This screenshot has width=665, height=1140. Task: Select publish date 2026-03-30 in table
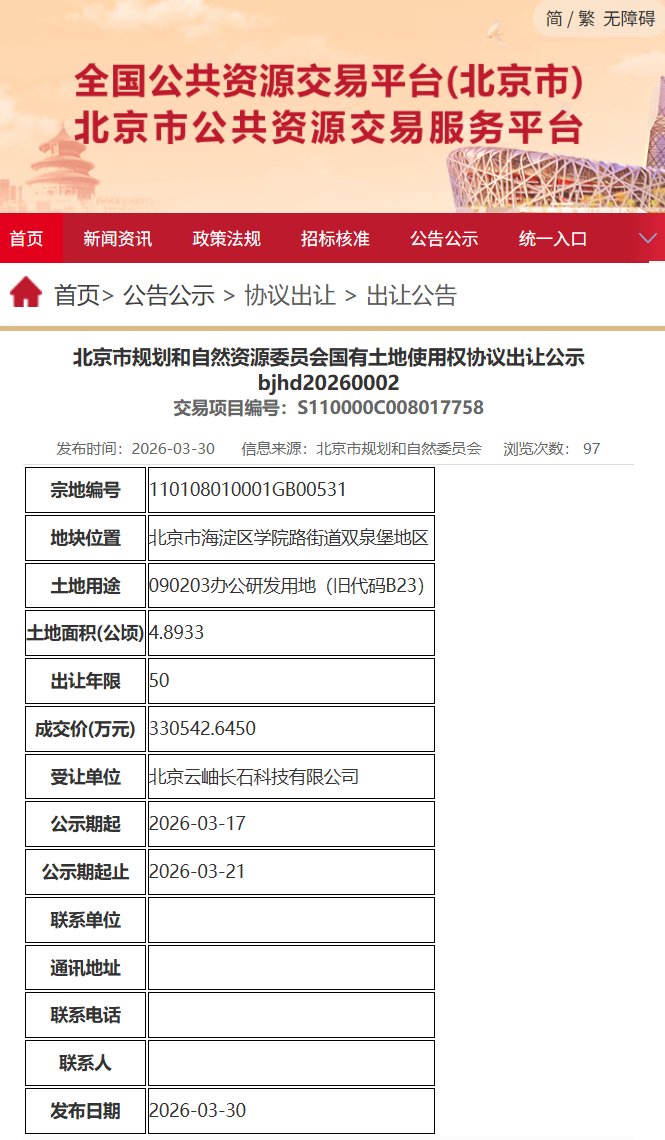pos(198,1110)
